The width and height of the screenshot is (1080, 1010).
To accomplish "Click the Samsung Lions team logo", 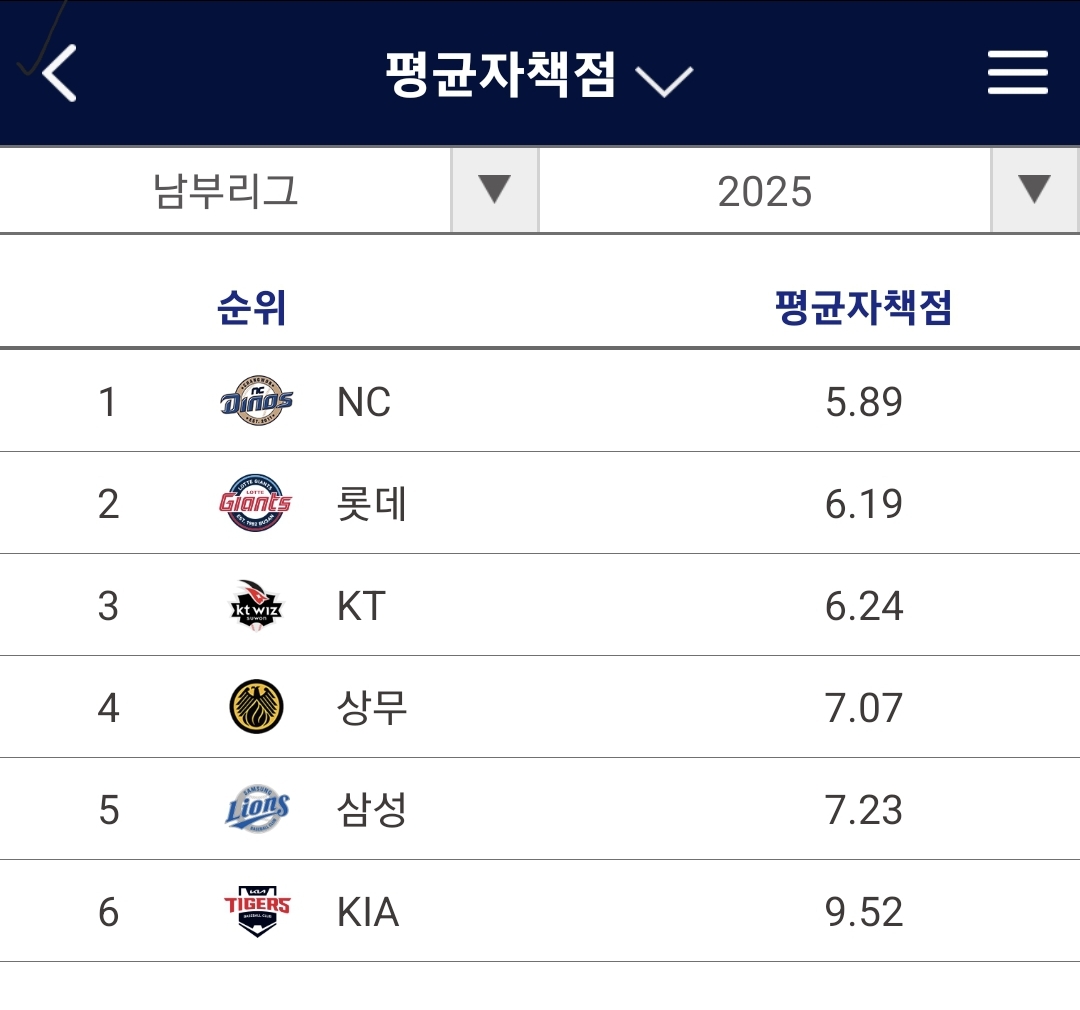I will click(x=256, y=810).
